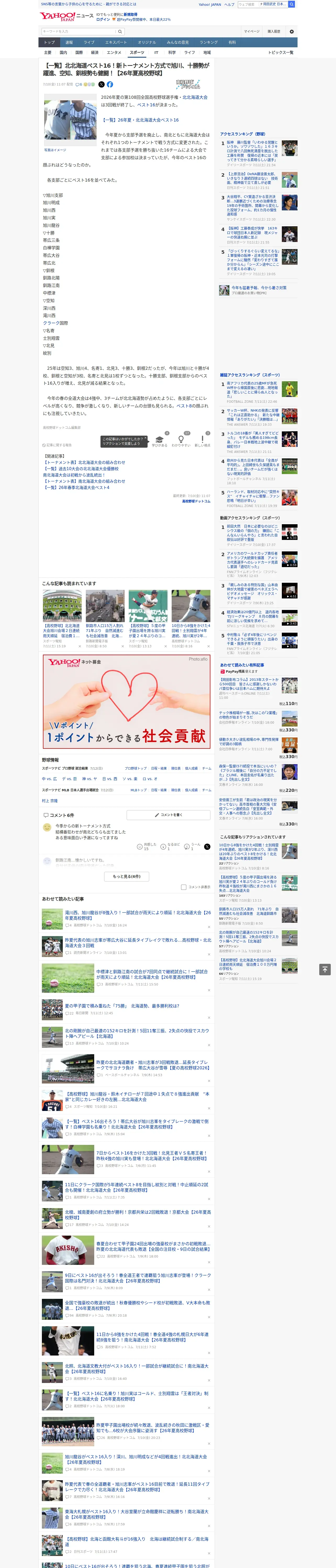
Task: Open 高校野球ドットコム source link below article
Action: pyautogui.click(x=196, y=501)
